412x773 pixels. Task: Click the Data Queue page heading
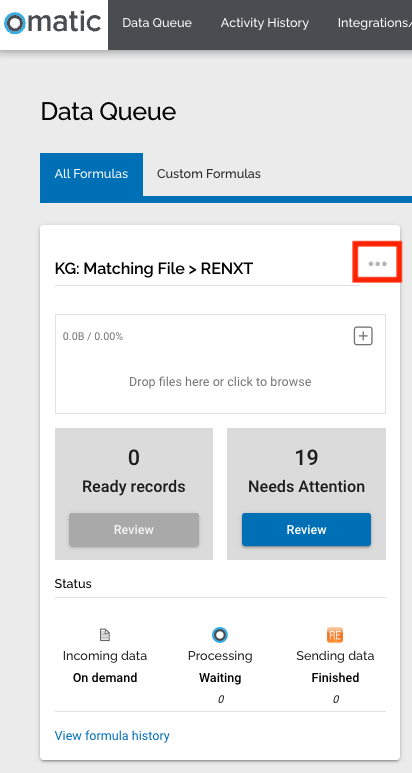(108, 112)
